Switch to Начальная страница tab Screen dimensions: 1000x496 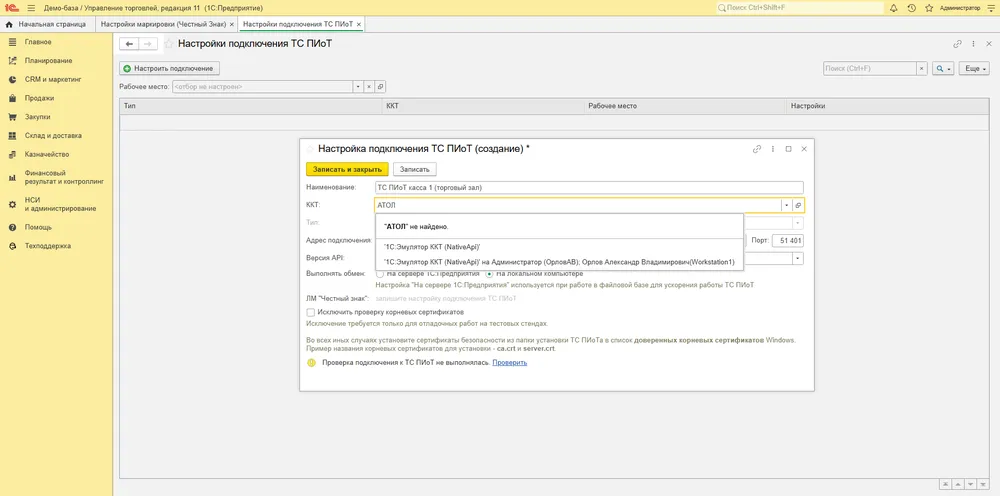[x=52, y=24]
